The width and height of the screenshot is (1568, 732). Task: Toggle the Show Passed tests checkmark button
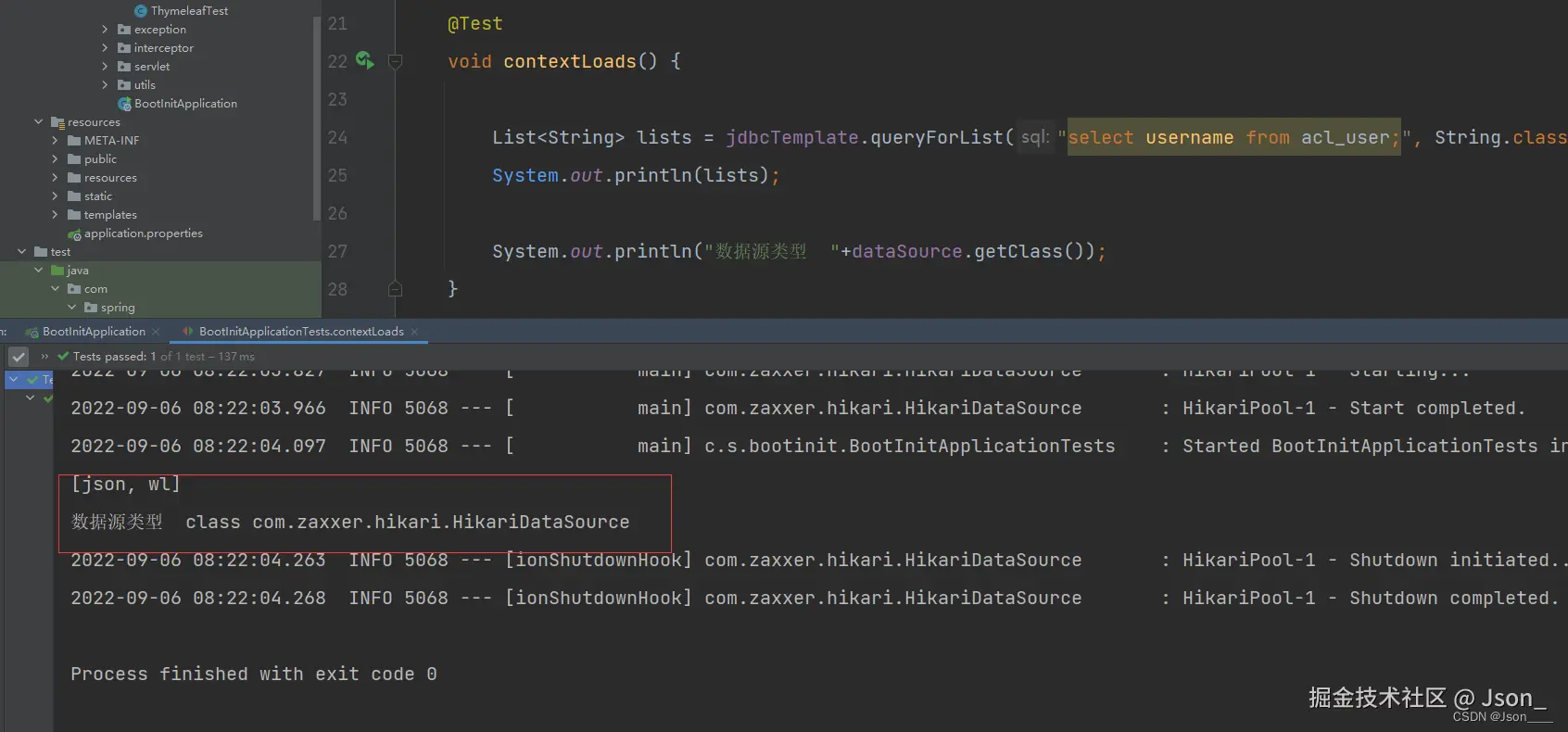tap(19, 357)
